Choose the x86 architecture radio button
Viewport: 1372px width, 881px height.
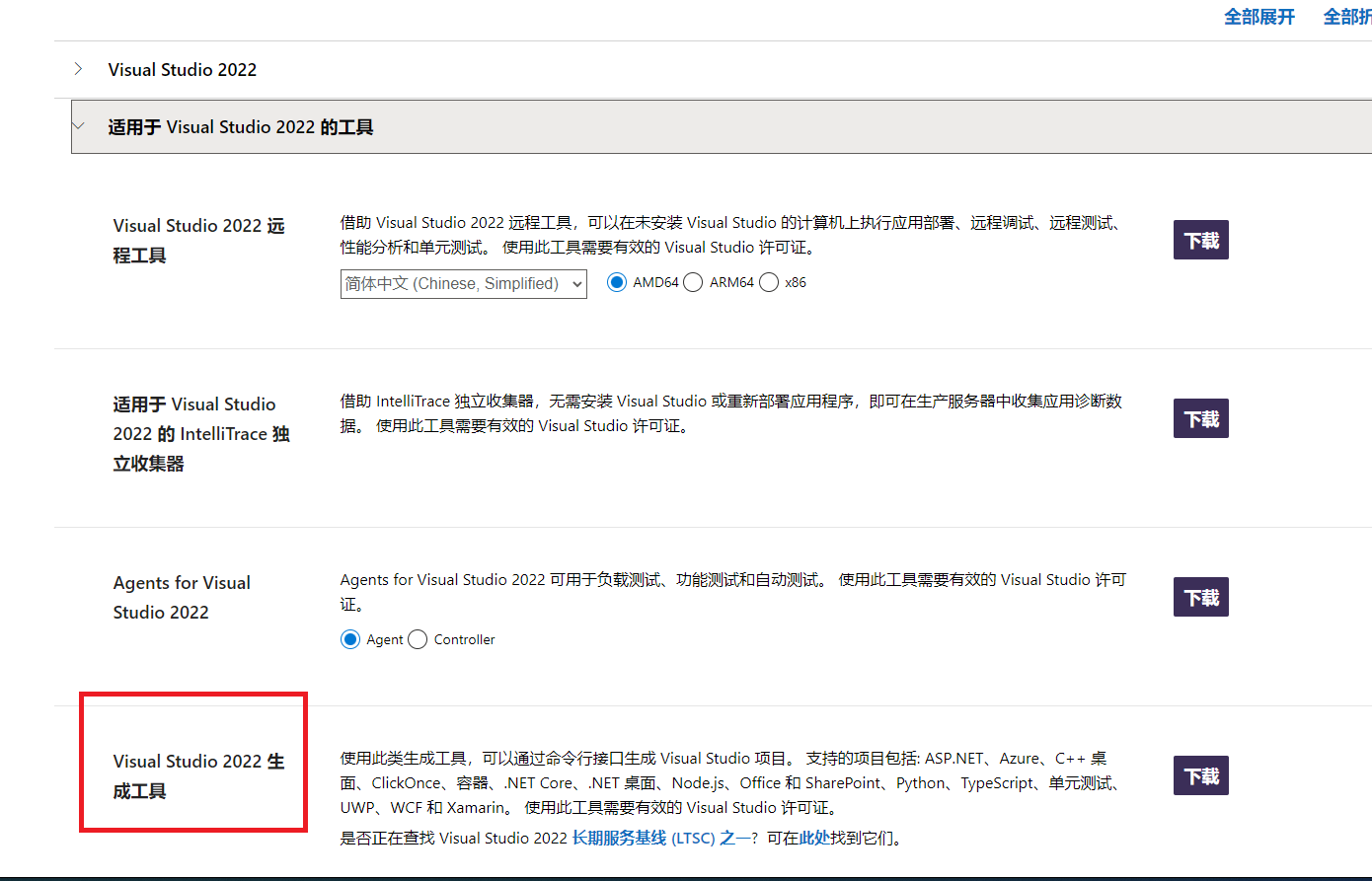769,282
